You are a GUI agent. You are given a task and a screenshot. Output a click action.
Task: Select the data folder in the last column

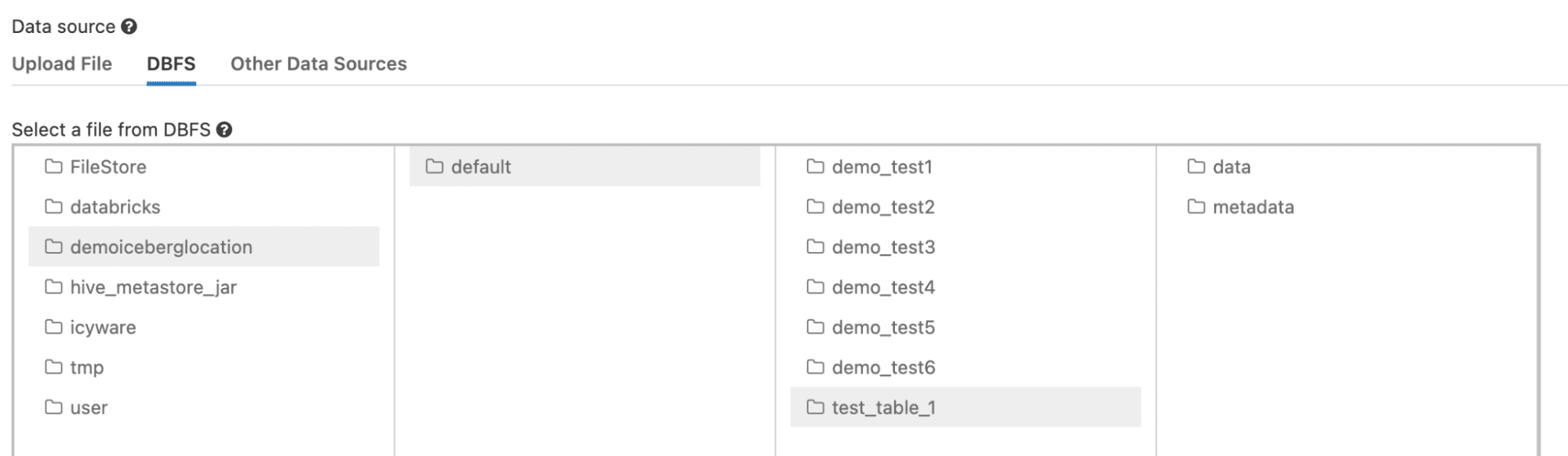point(1231,166)
